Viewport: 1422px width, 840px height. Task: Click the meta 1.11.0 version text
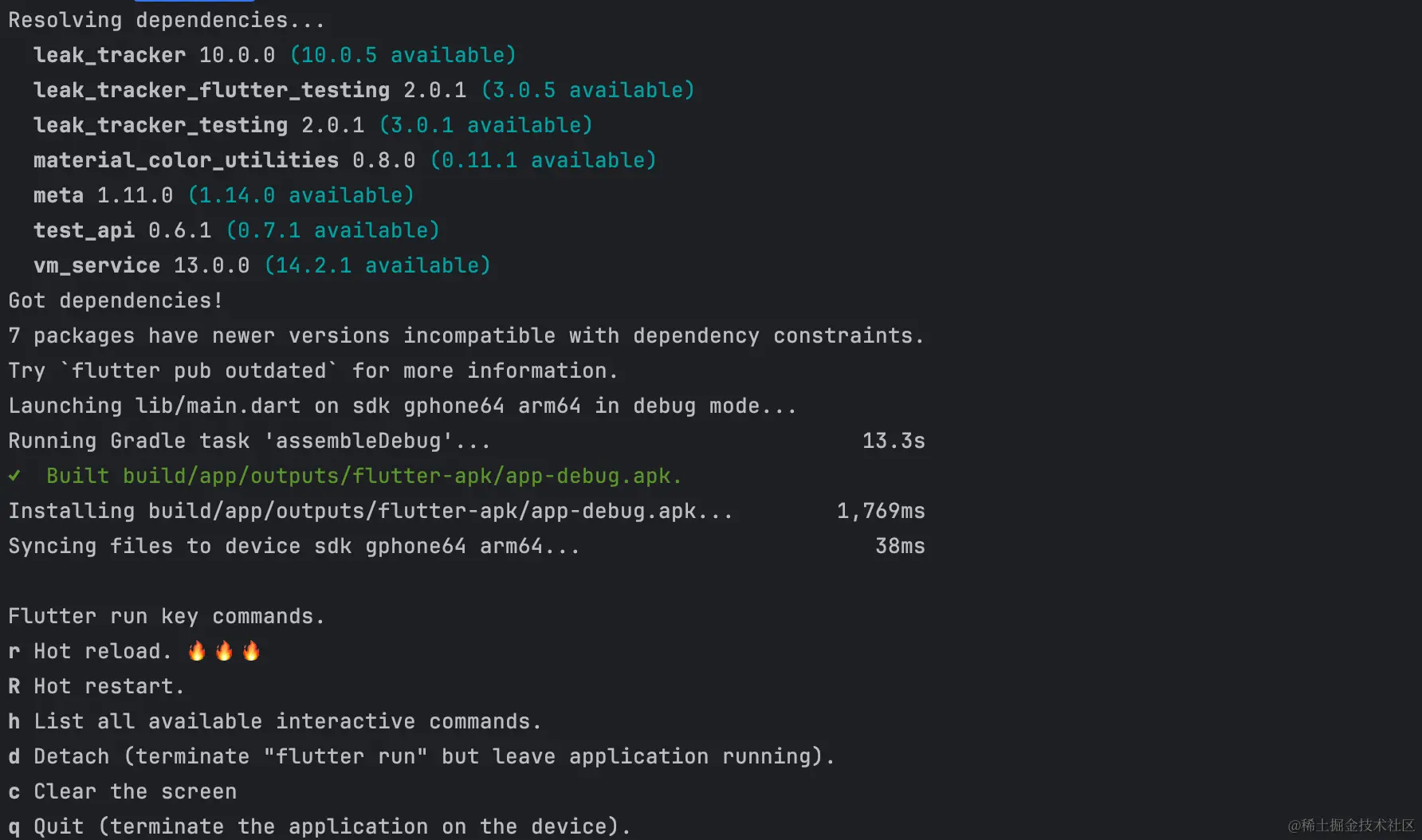click(x=136, y=194)
